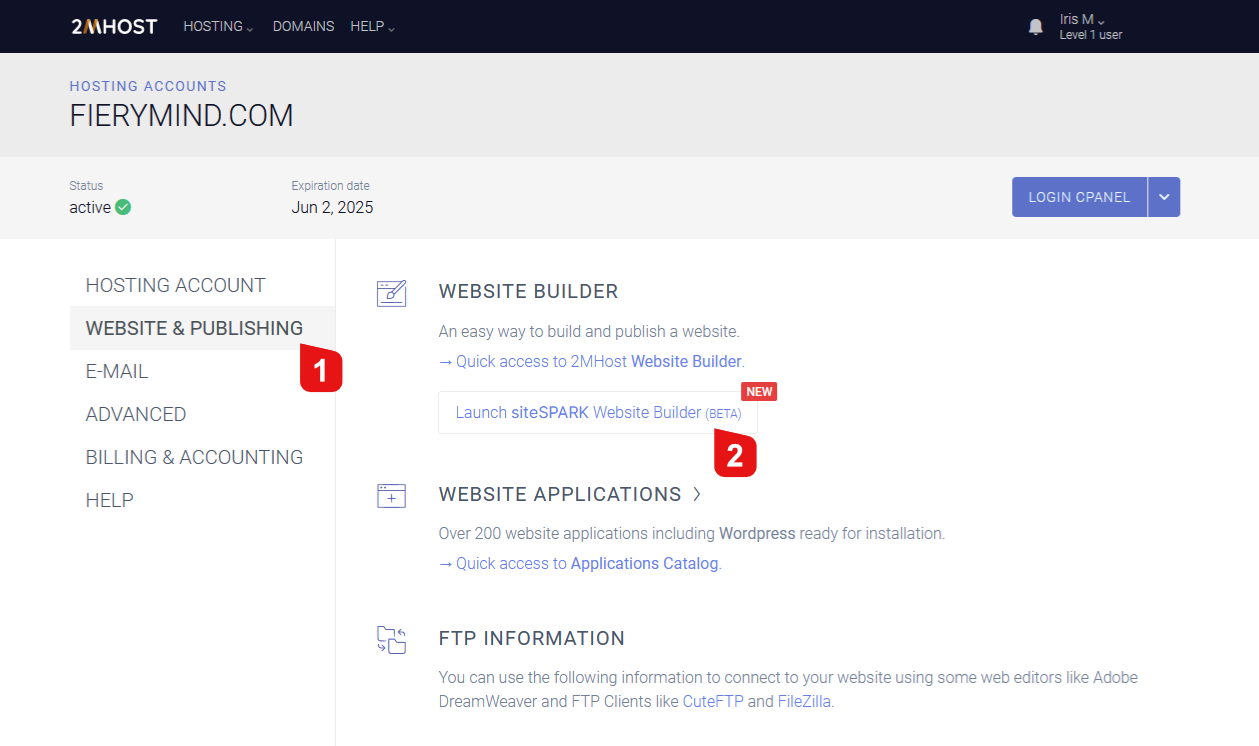Expand the Help menu in navbar

click(x=372, y=27)
